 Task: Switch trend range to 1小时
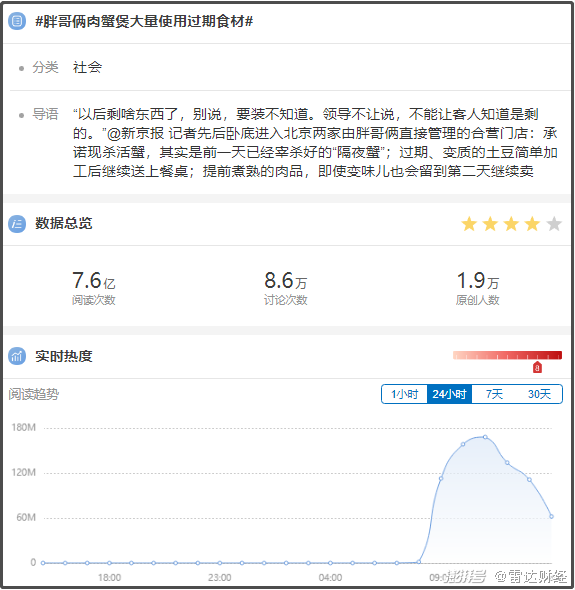click(405, 394)
